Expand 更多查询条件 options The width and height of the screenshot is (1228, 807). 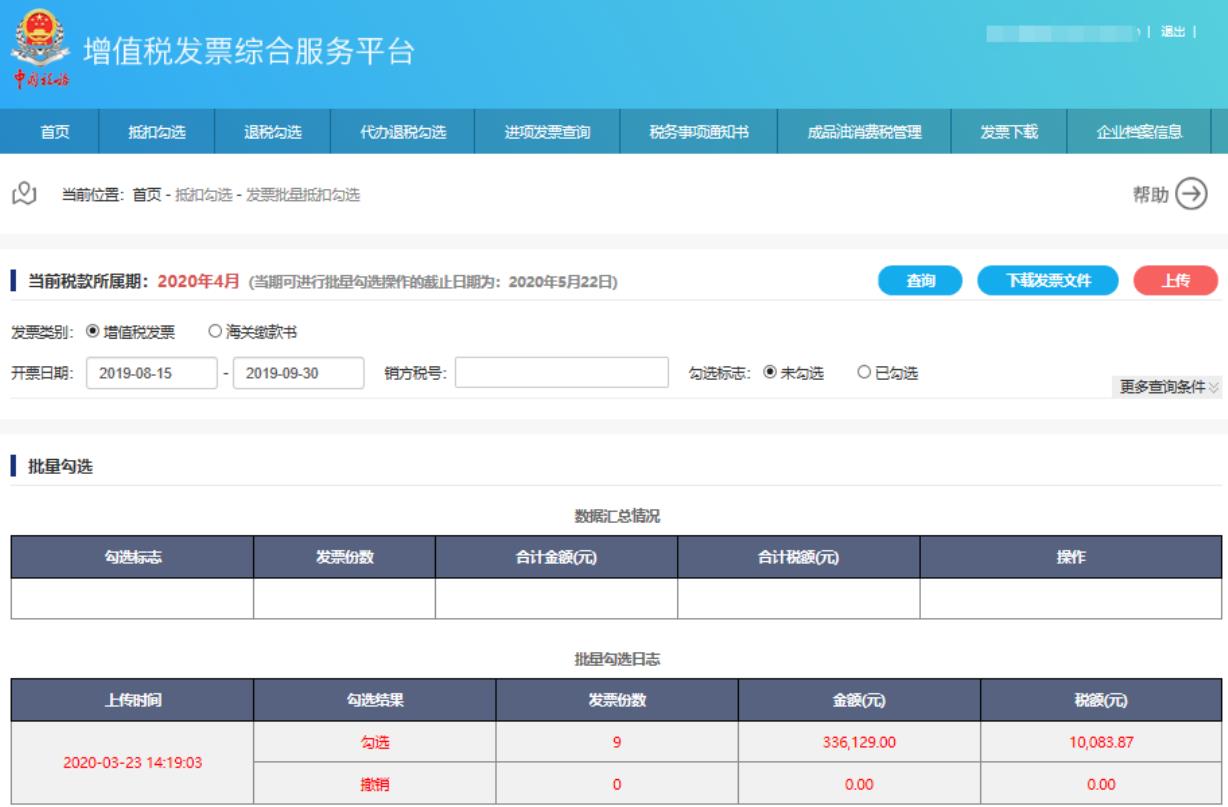point(1166,388)
